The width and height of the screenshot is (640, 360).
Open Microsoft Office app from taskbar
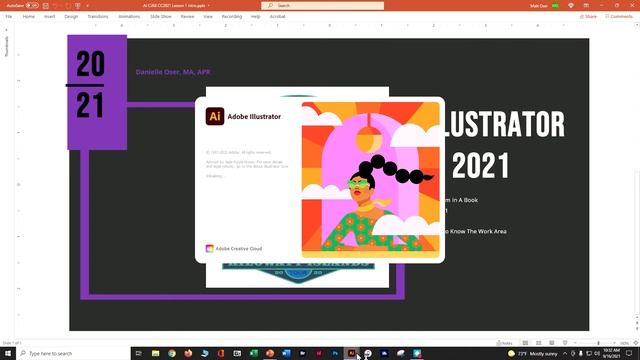(221, 353)
